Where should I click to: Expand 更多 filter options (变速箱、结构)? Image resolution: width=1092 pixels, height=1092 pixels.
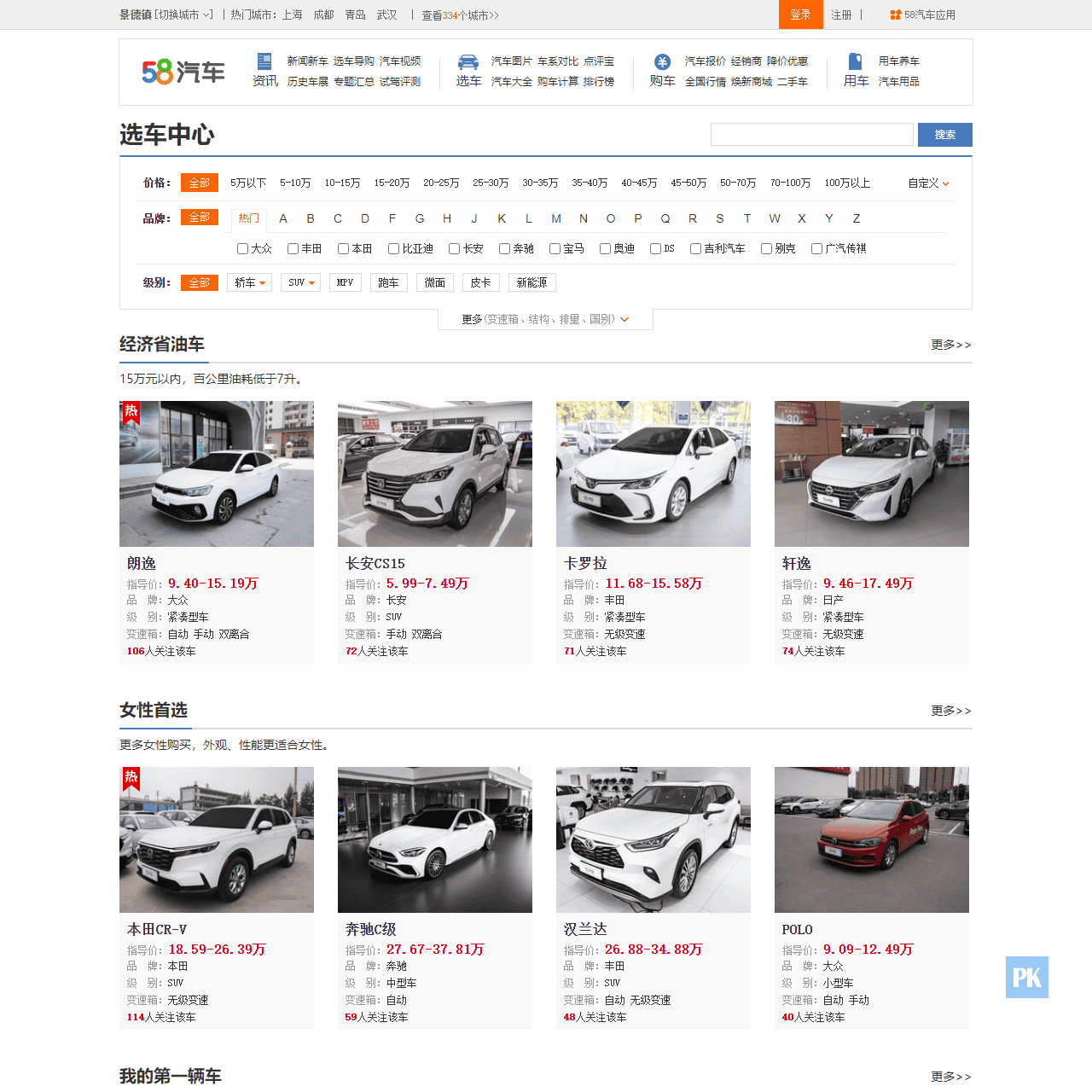[x=545, y=319]
